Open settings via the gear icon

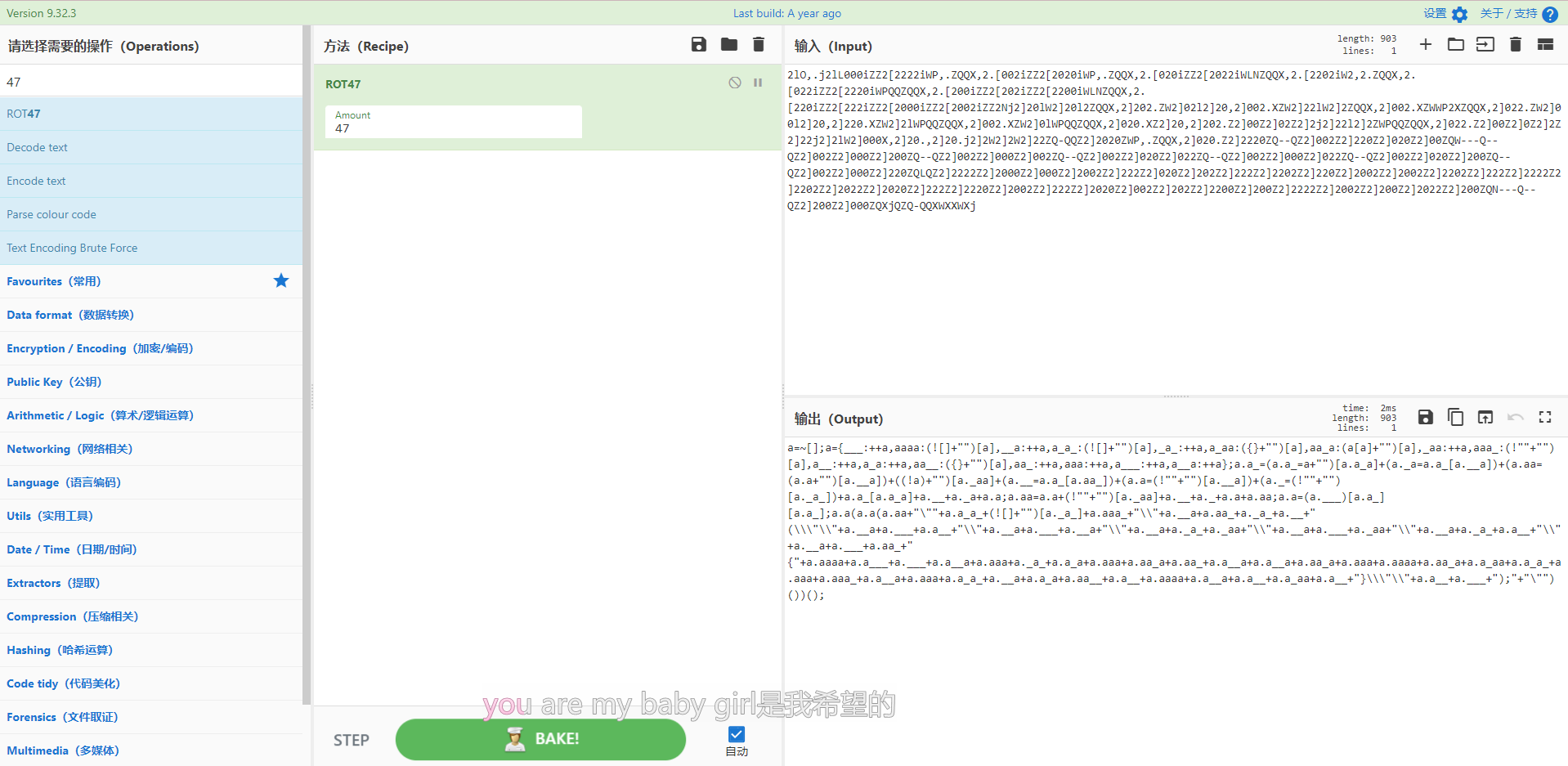(x=1460, y=14)
